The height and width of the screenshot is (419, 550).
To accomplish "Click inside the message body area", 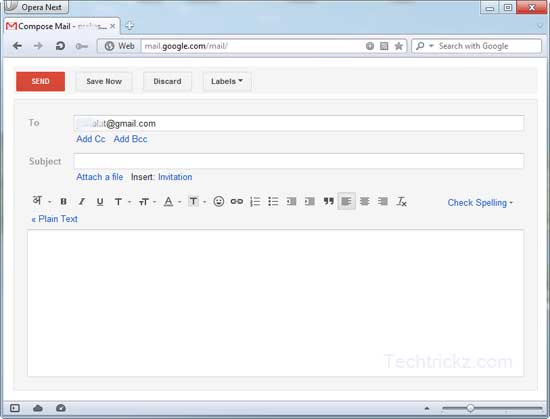I will [275, 303].
